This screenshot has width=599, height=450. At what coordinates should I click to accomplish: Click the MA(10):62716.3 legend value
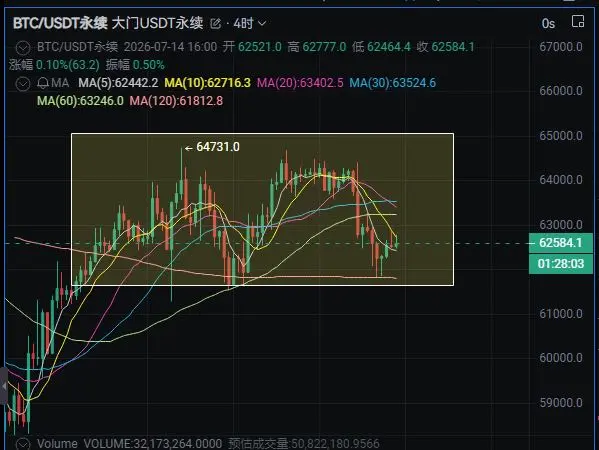click(x=207, y=83)
